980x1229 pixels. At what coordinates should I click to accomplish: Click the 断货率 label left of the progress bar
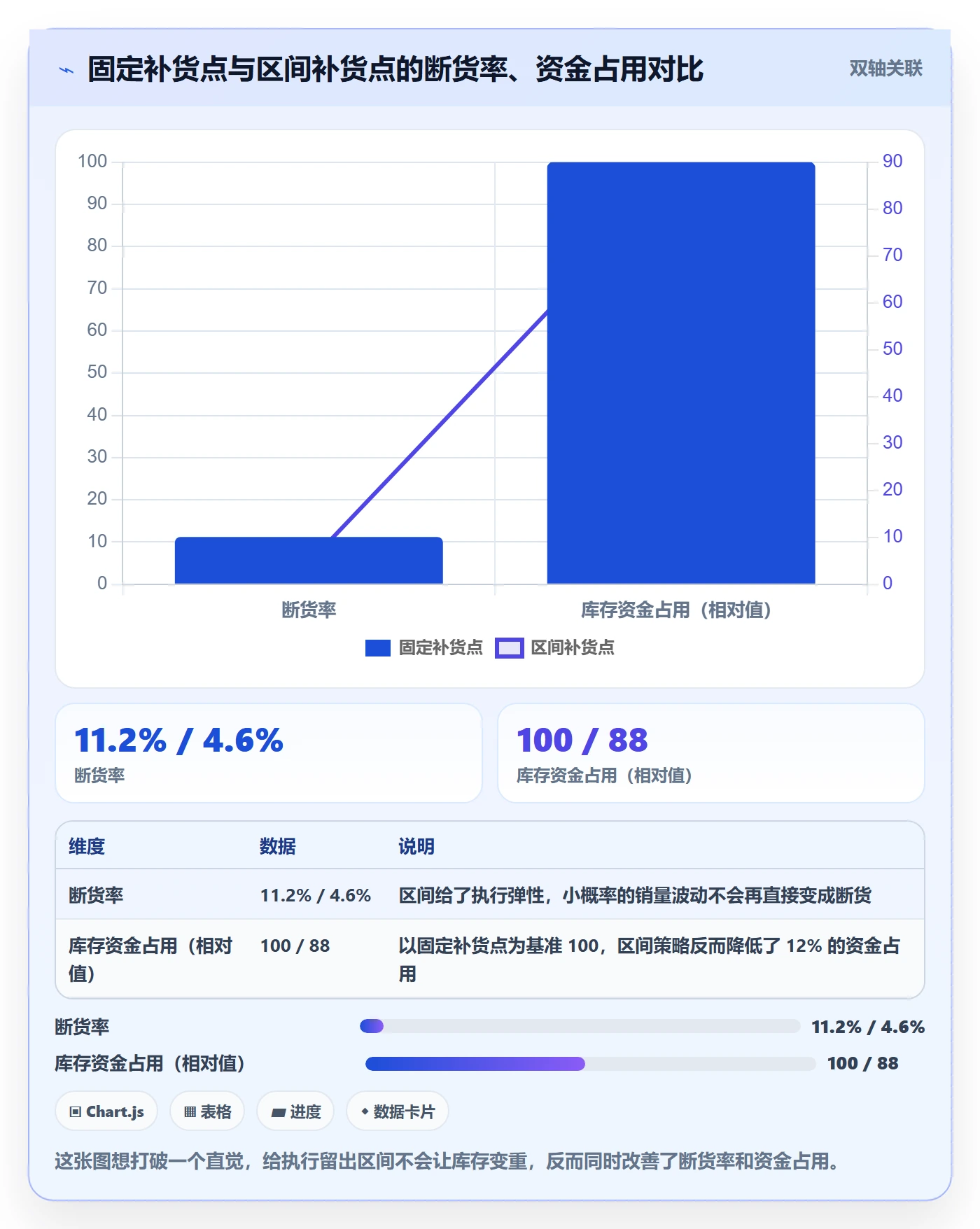(x=82, y=1027)
